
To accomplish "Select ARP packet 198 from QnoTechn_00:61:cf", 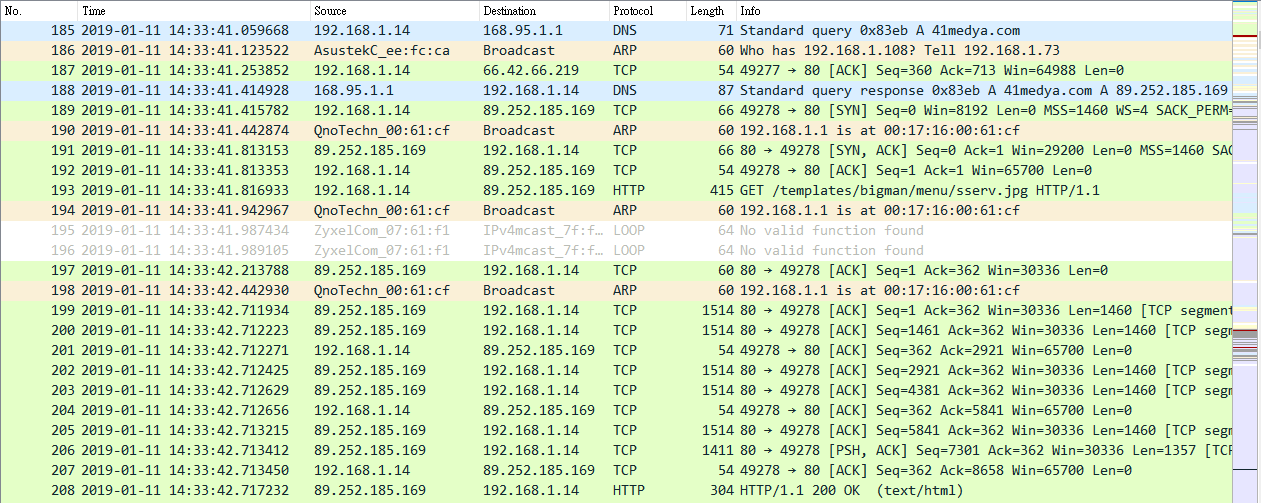I will (616, 291).
